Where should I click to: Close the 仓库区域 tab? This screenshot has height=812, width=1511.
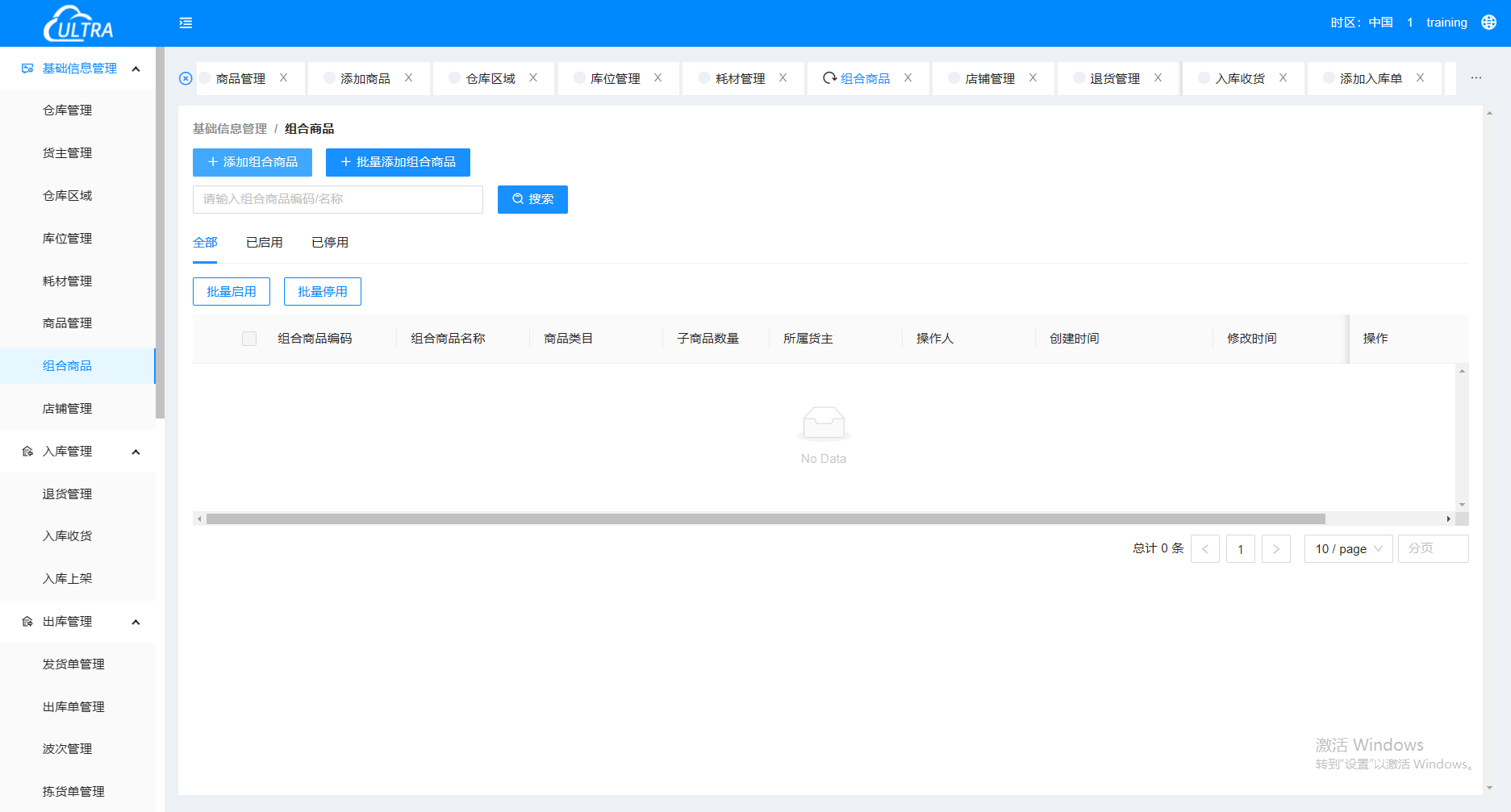(x=533, y=78)
